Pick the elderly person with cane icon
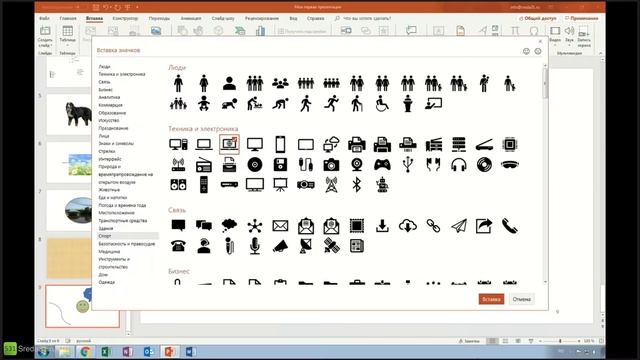Viewport: 640px width, 360px height. (357, 104)
